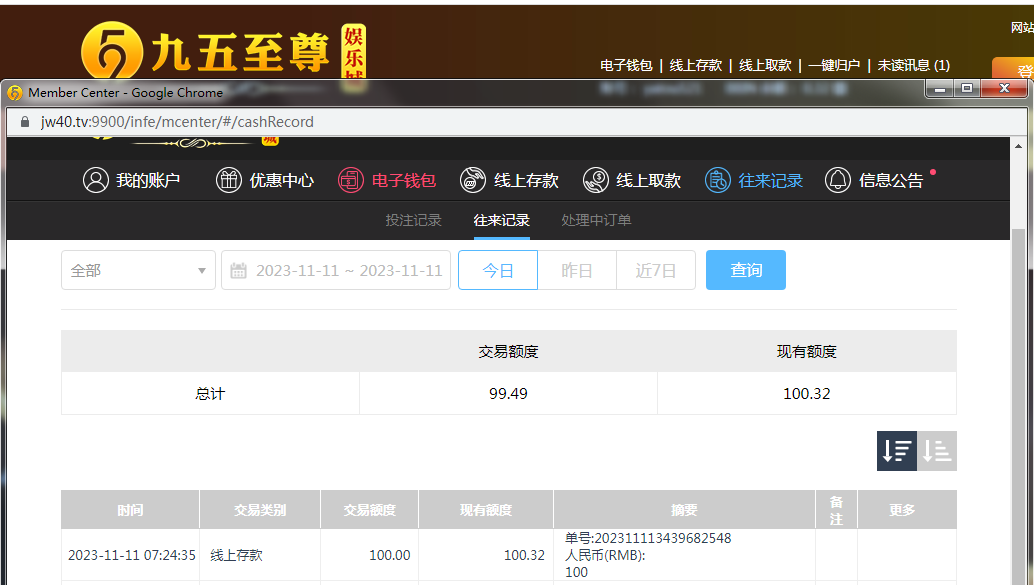Open 我的账户 user account icon
The image size is (1034, 585).
click(96, 180)
